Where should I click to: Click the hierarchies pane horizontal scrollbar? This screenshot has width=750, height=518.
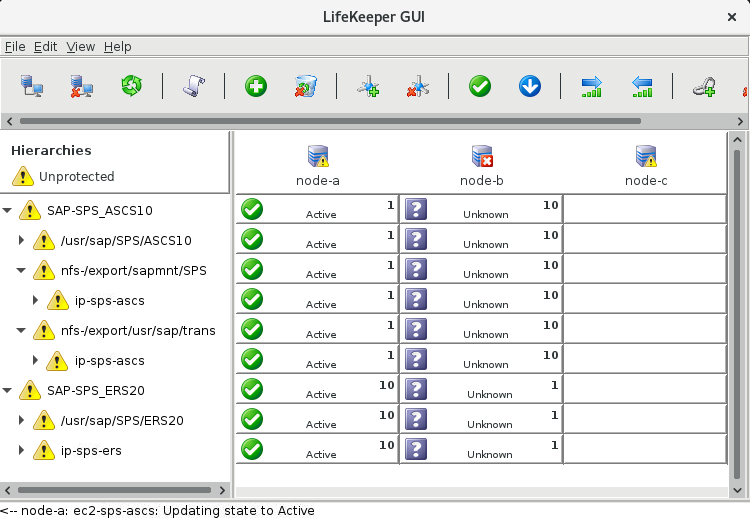coord(114,490)
